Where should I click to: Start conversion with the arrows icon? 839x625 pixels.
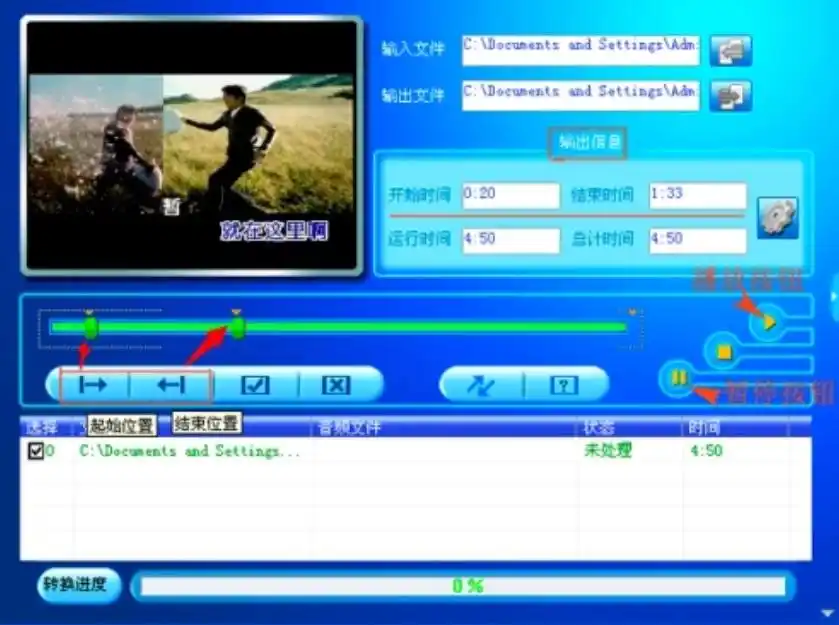[483, 384]
